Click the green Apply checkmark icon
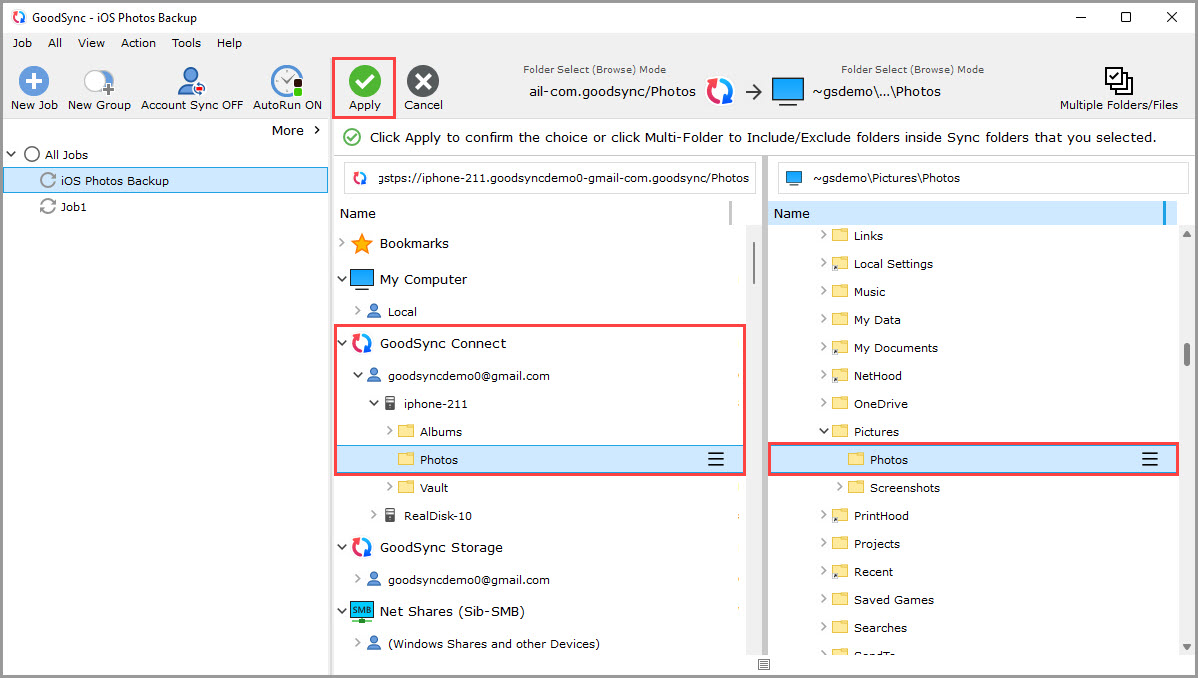Image resolution: width=1198 pixels, height=678 pixels. click(364, 81)
